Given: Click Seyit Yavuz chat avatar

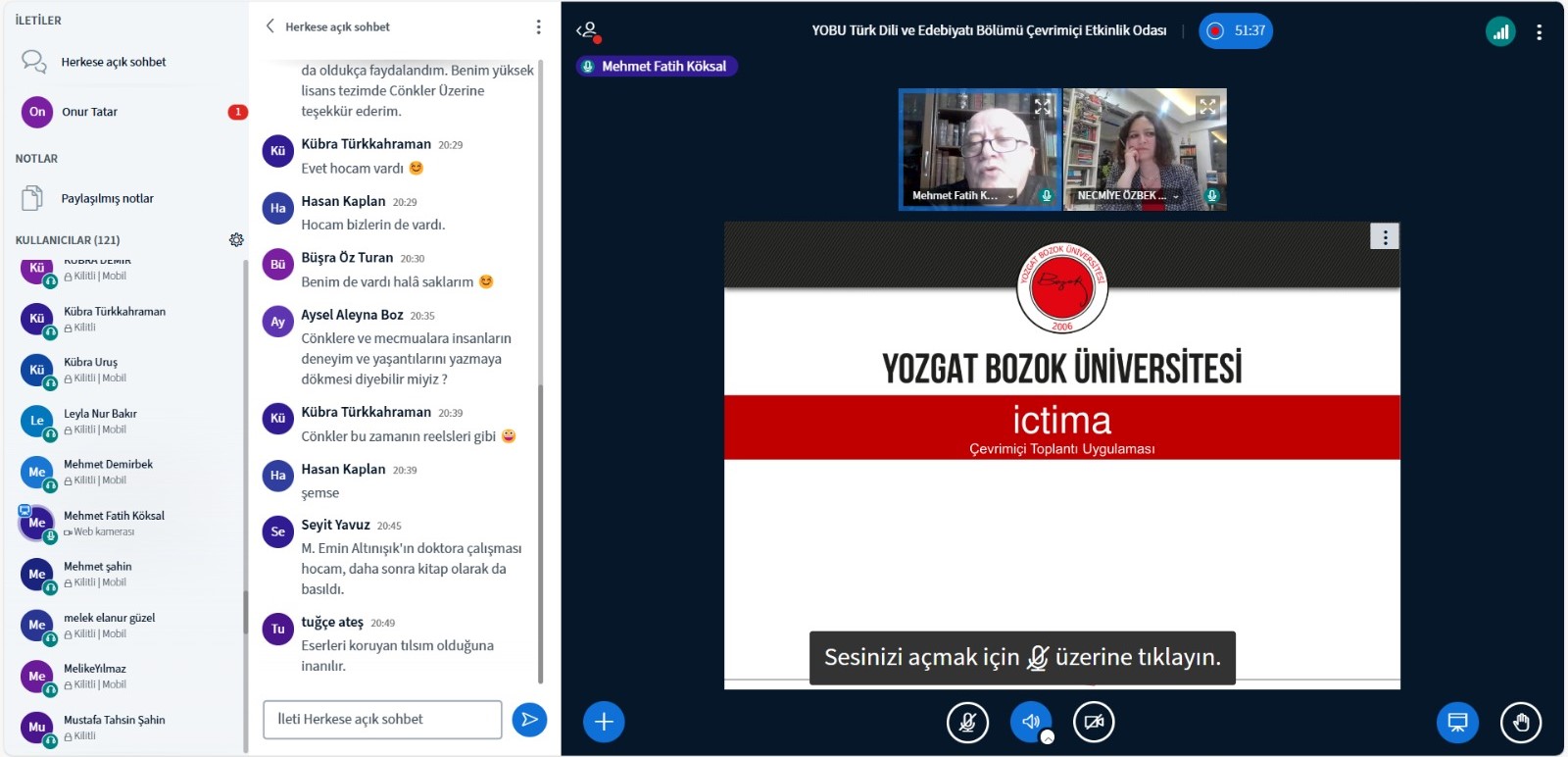Looking at the screenshot, I should coord(278,531).
